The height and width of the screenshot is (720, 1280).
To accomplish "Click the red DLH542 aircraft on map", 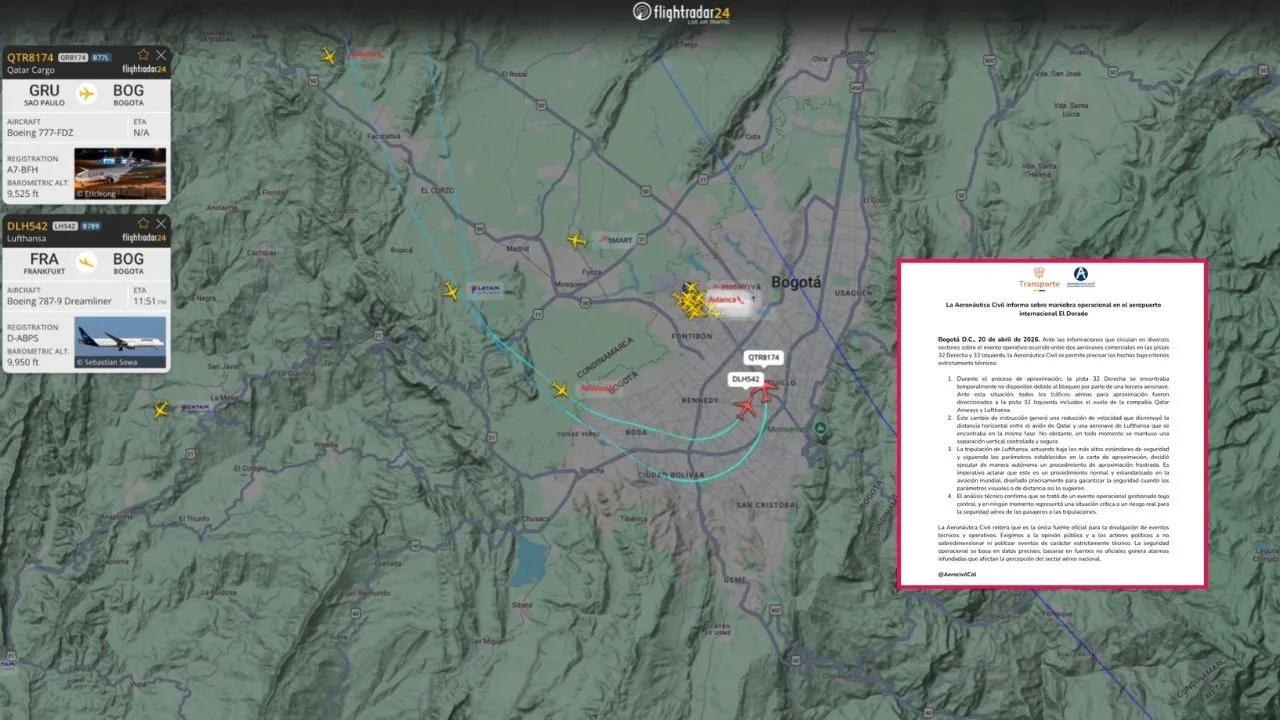I will [744, 408].
